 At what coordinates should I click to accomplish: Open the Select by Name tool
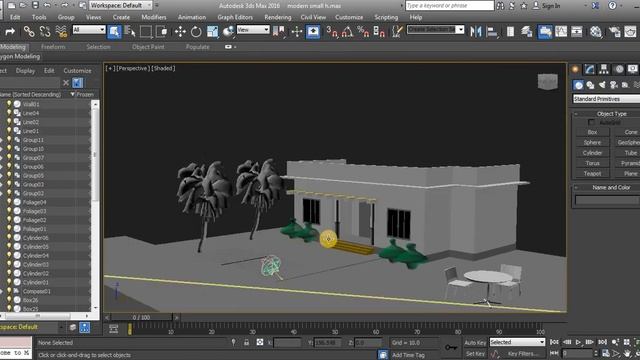130,31
